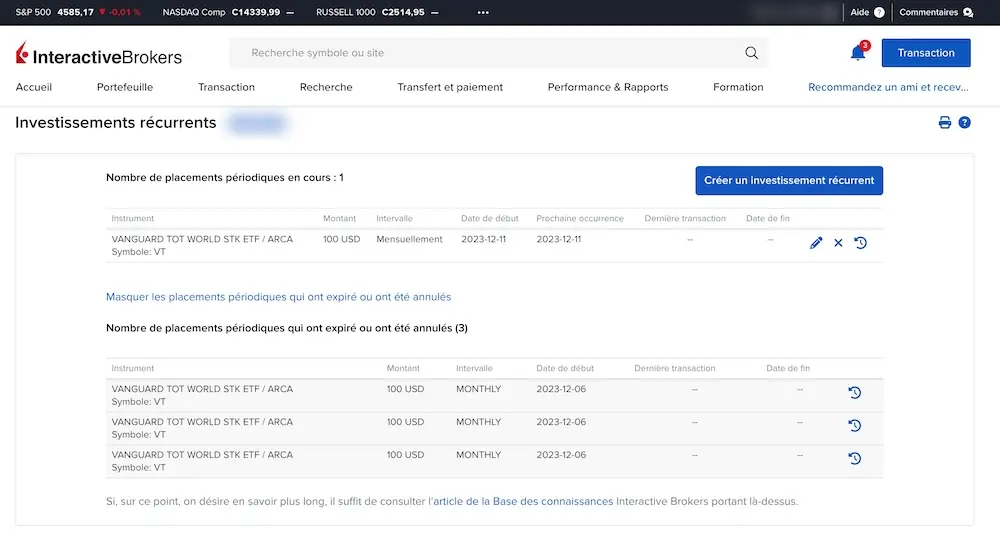Open Transfert et paiement menu
The width and height of the screenshot is (1000, 542).
tap(450, 87)
